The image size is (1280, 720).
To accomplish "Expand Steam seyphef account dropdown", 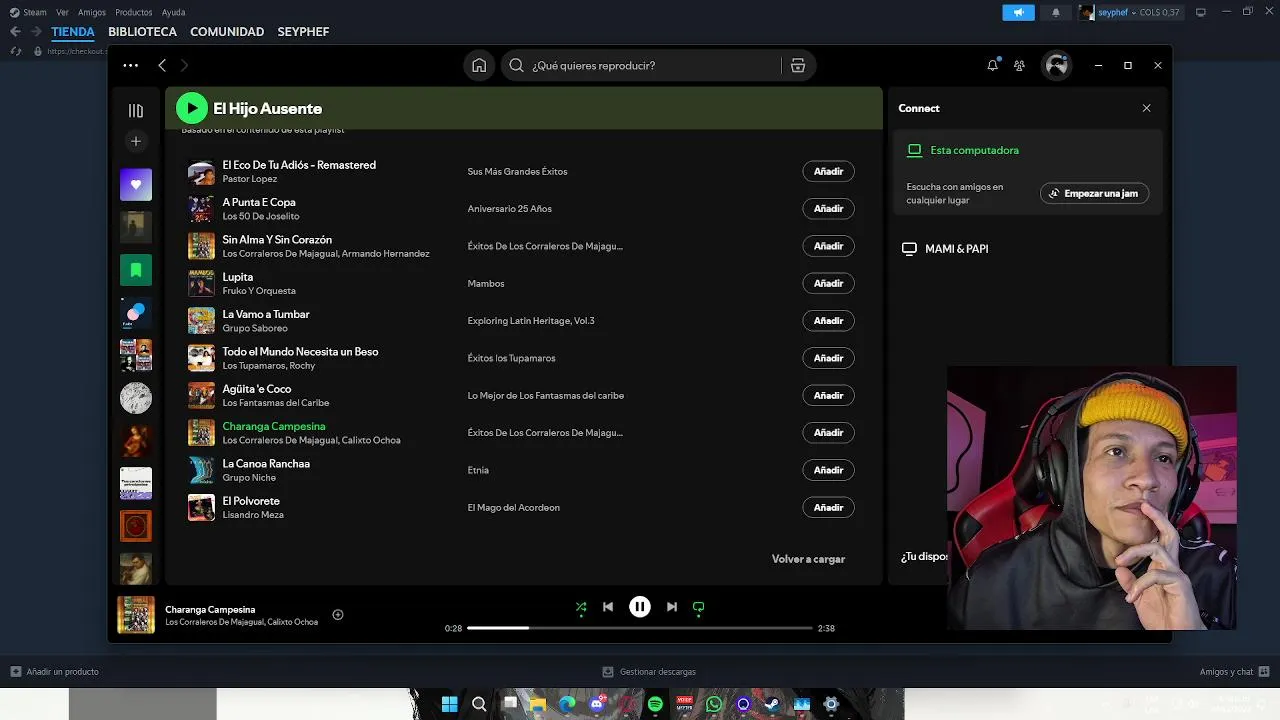I will pyautogui.click(x=1131, y=12).
